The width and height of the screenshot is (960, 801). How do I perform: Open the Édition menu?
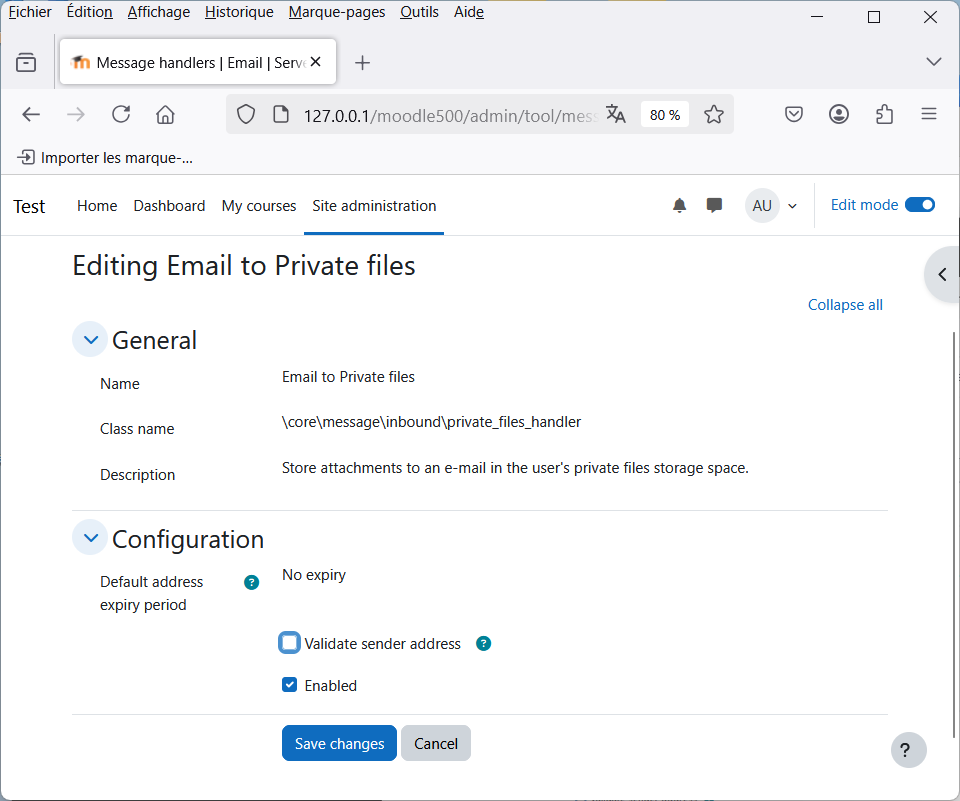tap(89, 12)
